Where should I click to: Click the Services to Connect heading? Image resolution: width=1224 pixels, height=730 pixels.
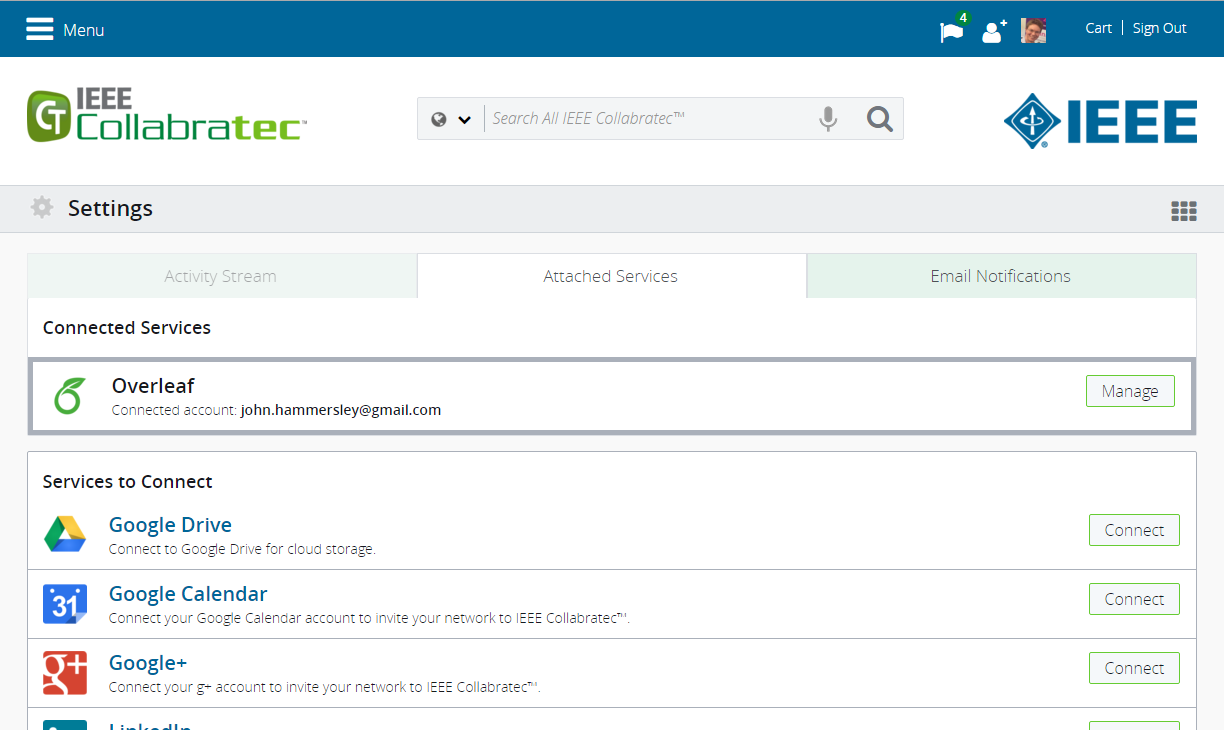pos(128,482)
